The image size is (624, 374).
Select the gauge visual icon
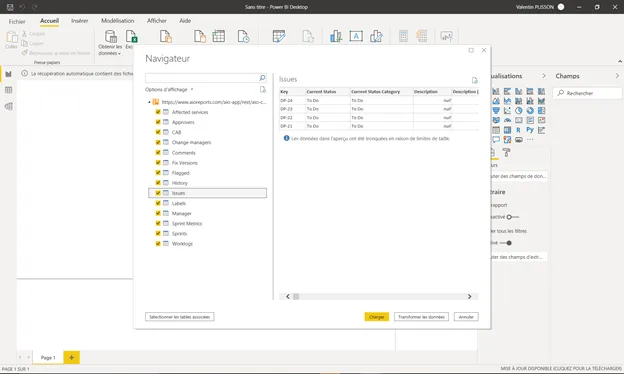point(507,120)
